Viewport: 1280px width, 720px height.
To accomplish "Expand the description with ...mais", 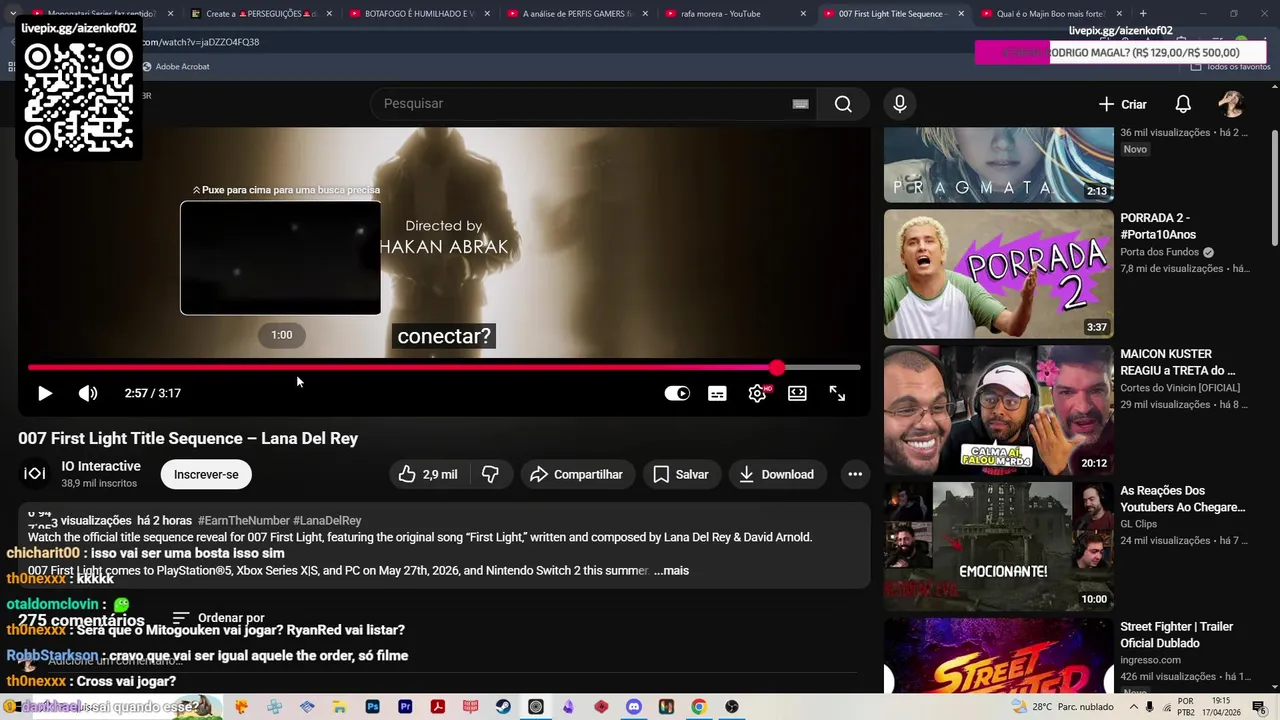I will pos(671,571).
